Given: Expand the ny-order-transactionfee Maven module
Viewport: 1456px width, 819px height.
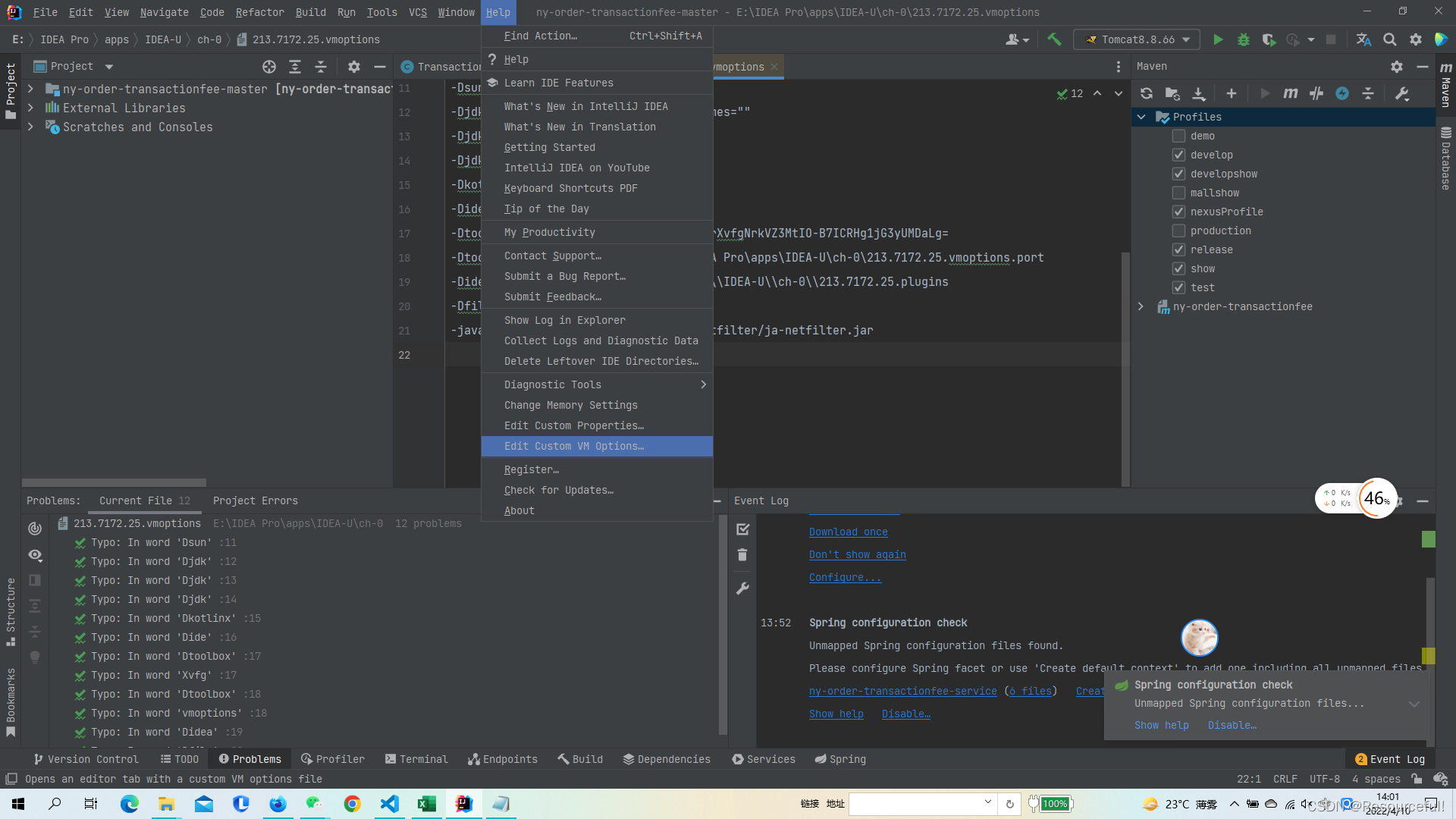Looking at the screenshot, I should click(1142, 306).
